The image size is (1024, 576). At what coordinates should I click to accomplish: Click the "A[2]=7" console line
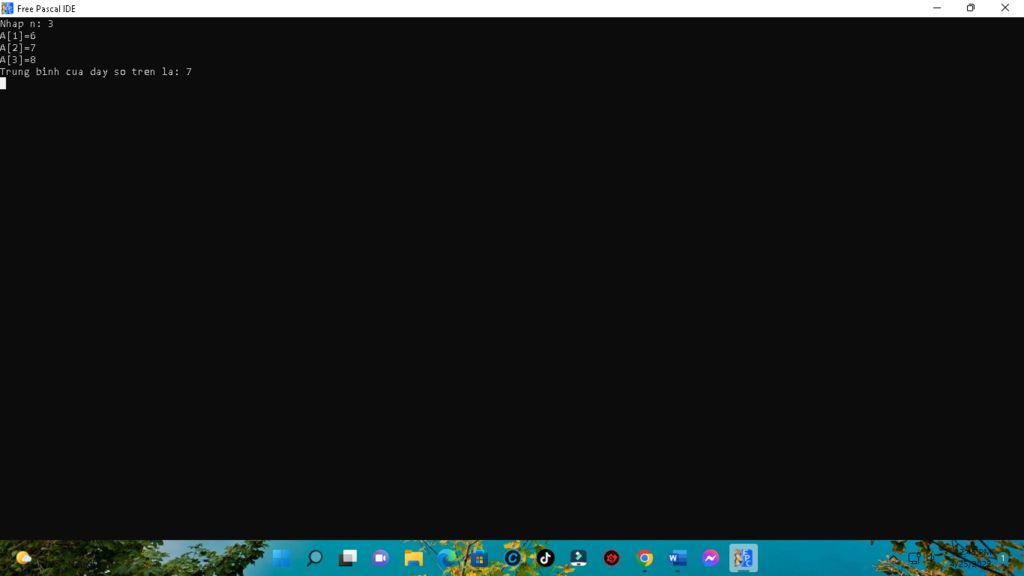(x=18, y=48)
